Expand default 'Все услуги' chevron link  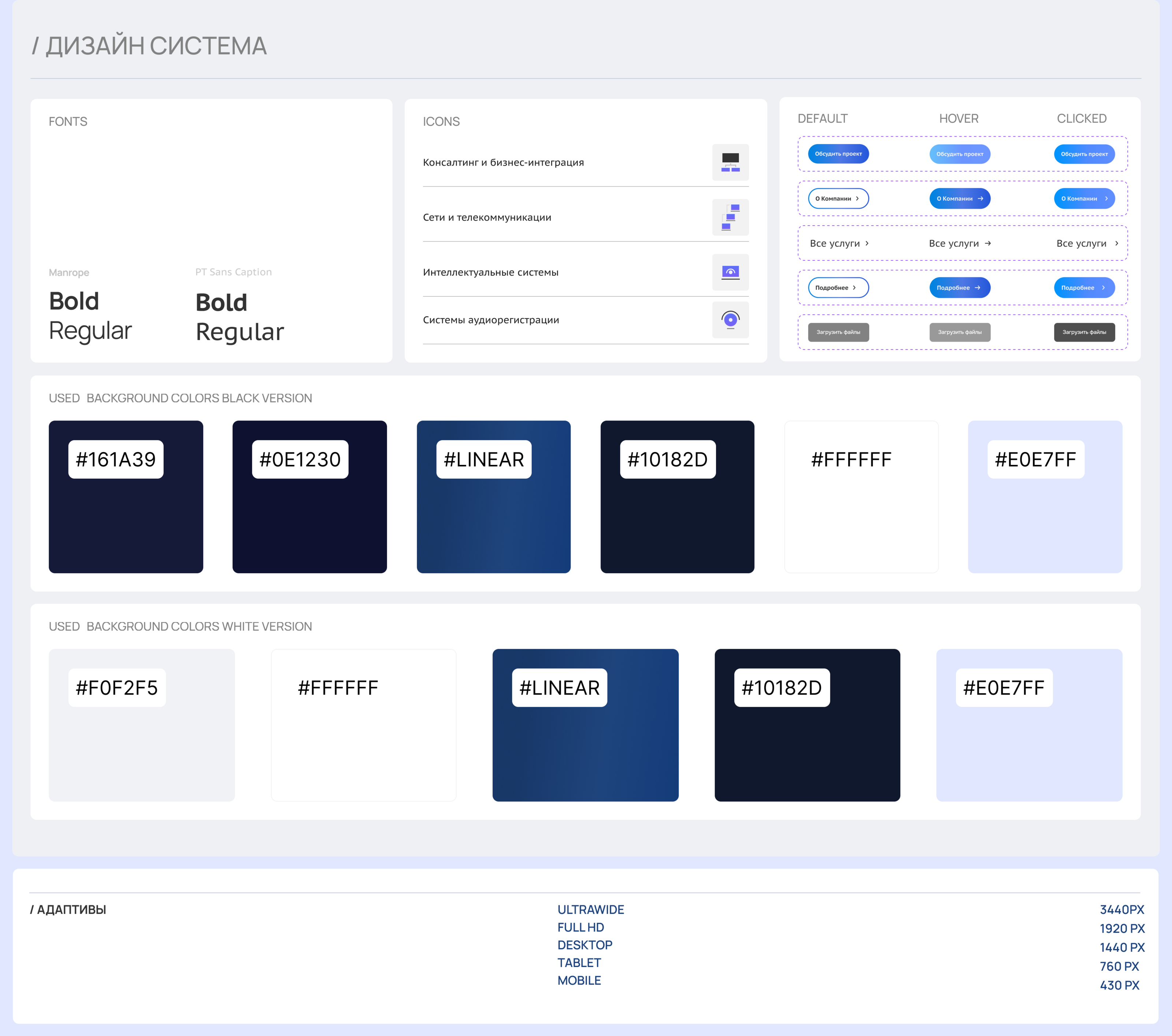click(867, 243)
